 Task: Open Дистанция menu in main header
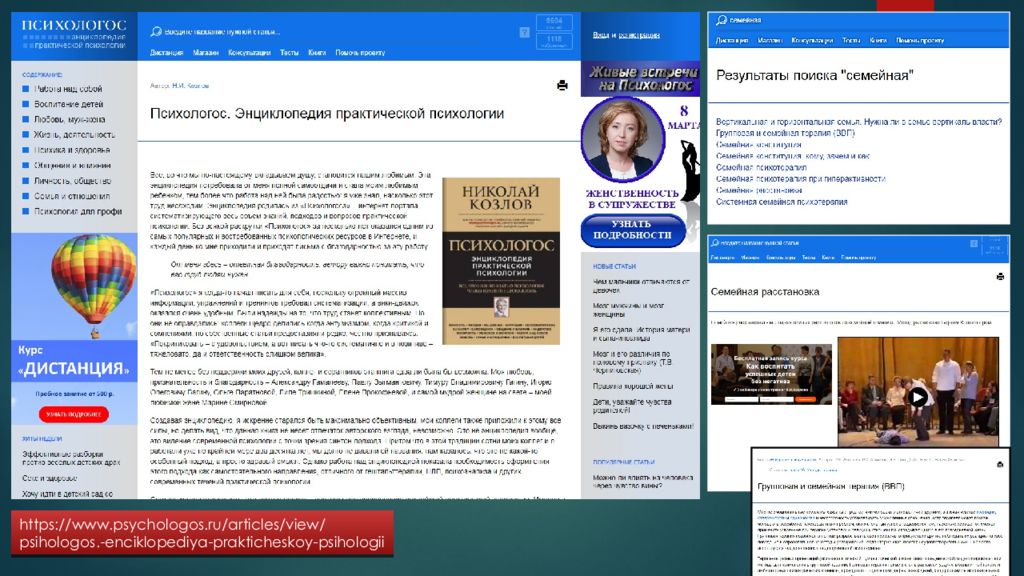coord(167,53)
